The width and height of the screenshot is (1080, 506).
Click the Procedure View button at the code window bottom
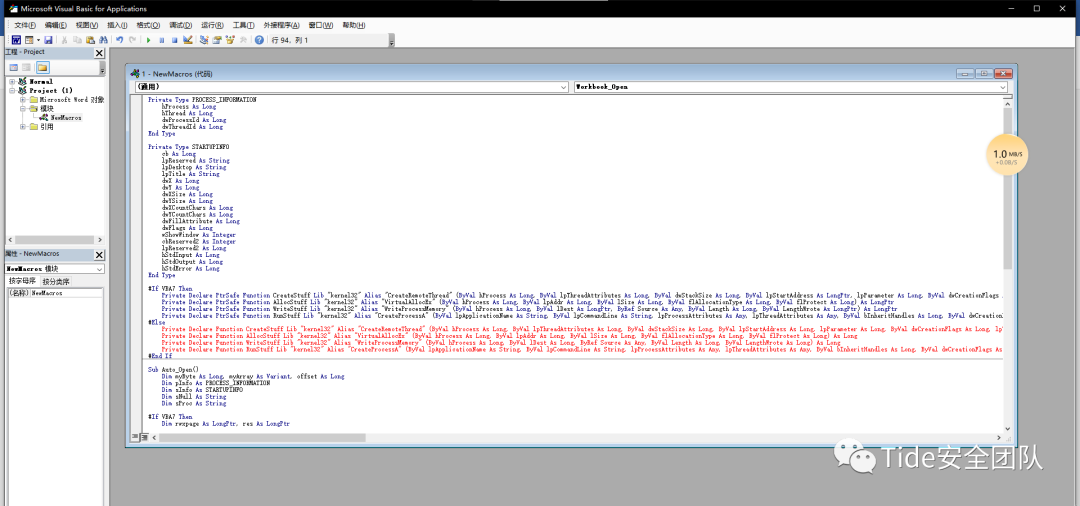click(x=136, y=437)
